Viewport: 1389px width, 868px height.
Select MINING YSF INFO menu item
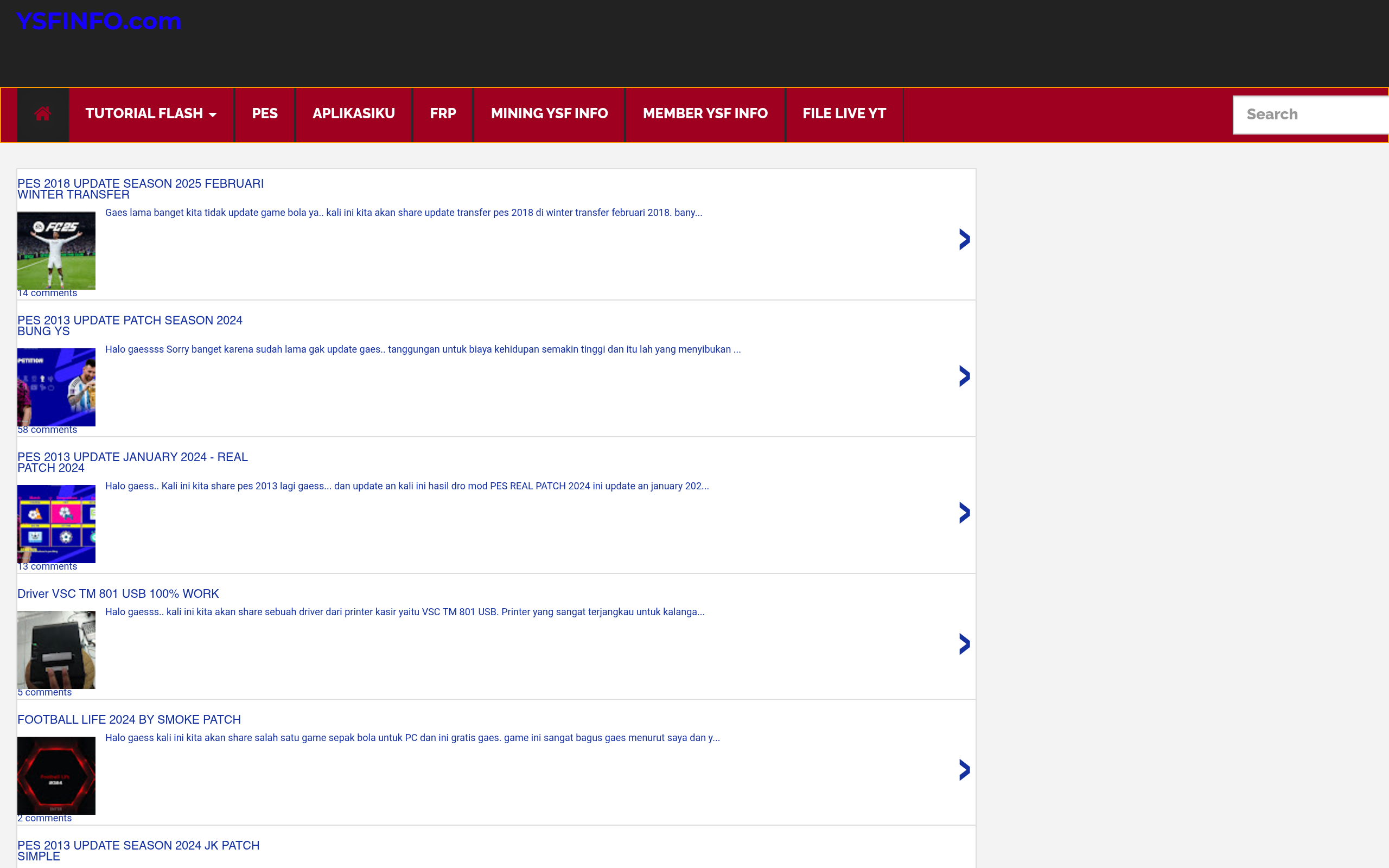tap(549, 114)
